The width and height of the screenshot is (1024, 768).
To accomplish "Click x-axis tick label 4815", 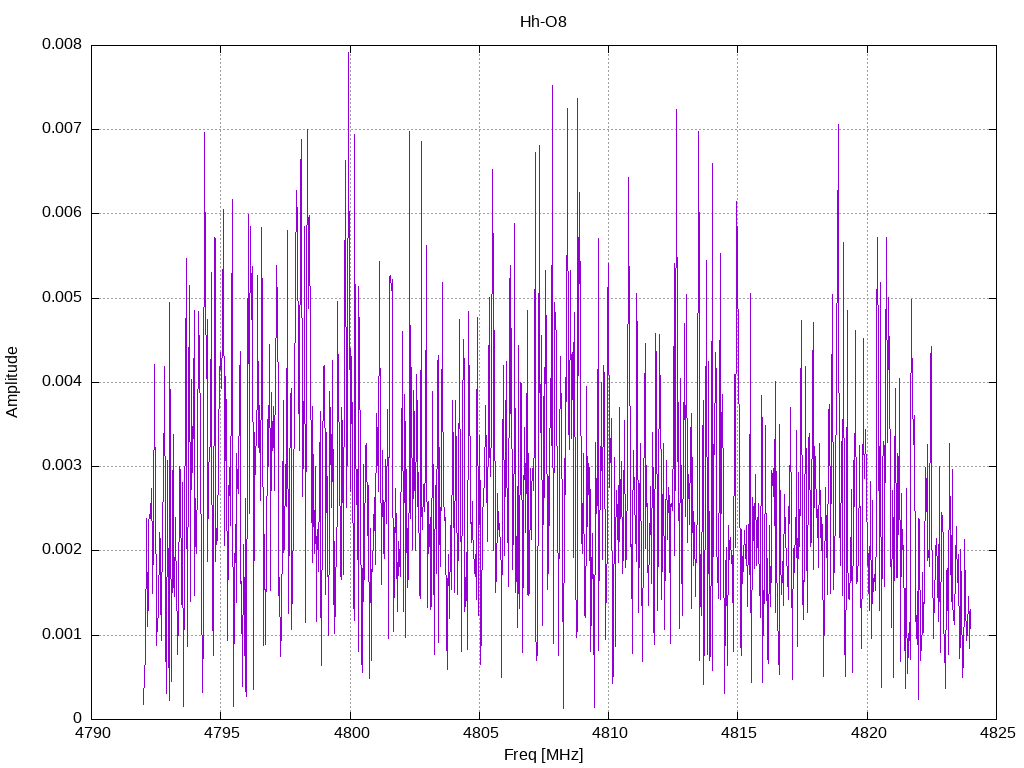I will click(739, 733).
